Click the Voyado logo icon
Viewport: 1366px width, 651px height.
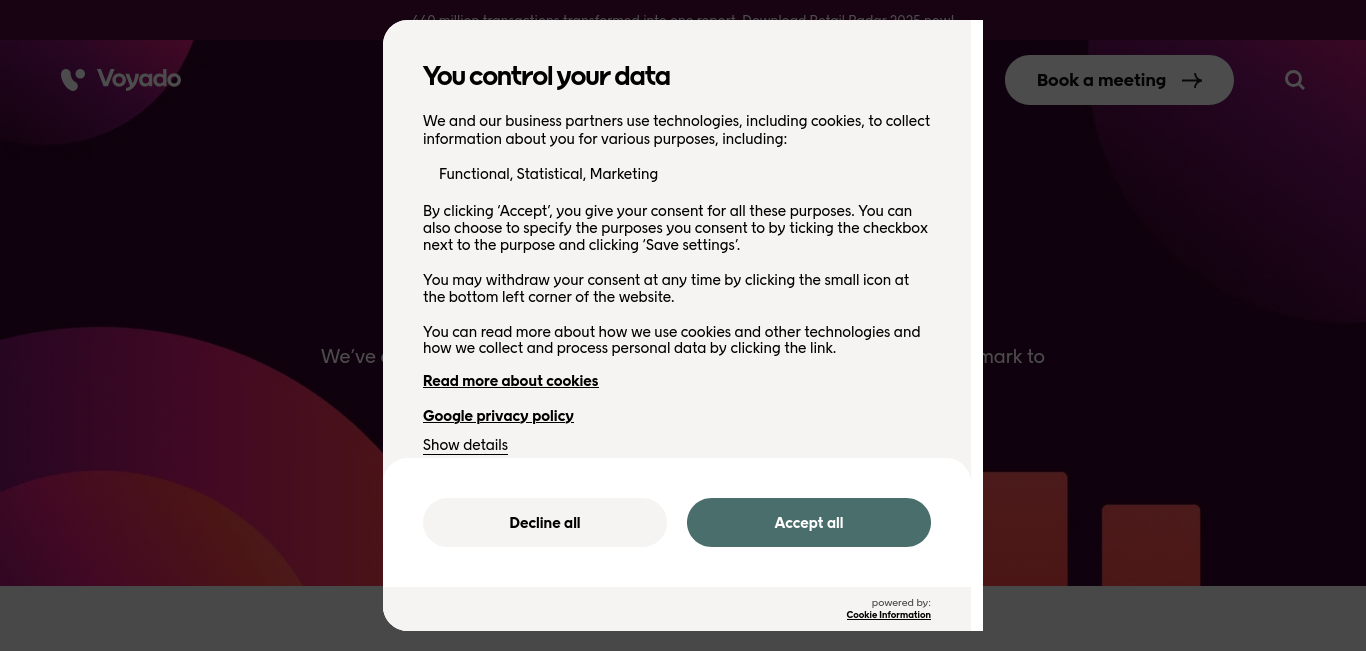click(73, 79)
